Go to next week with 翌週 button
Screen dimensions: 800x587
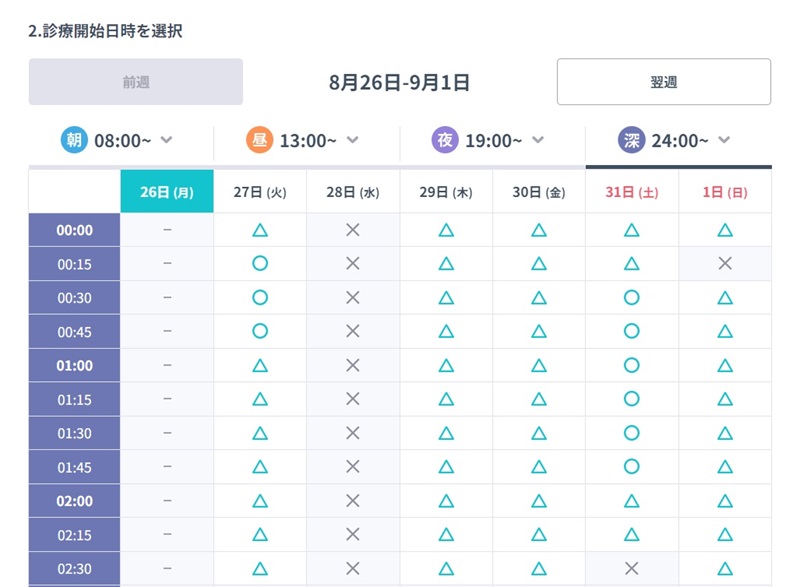(x=664, y=82)
